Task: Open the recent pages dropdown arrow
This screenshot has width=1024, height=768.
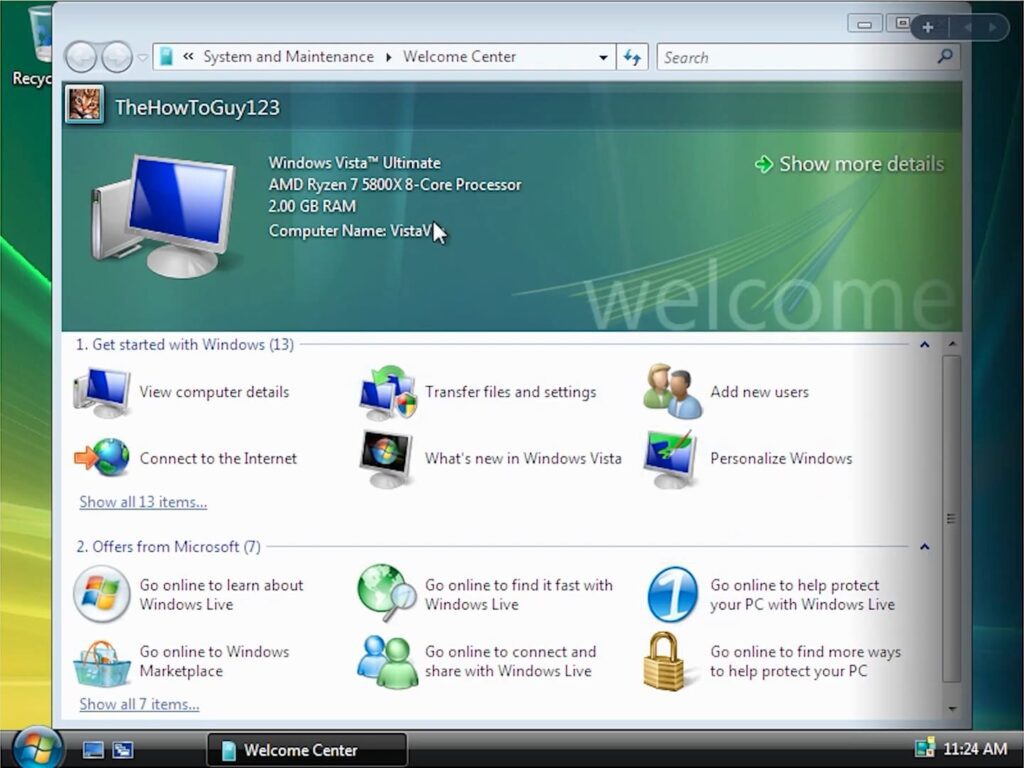Action: [x=143, y=58]
